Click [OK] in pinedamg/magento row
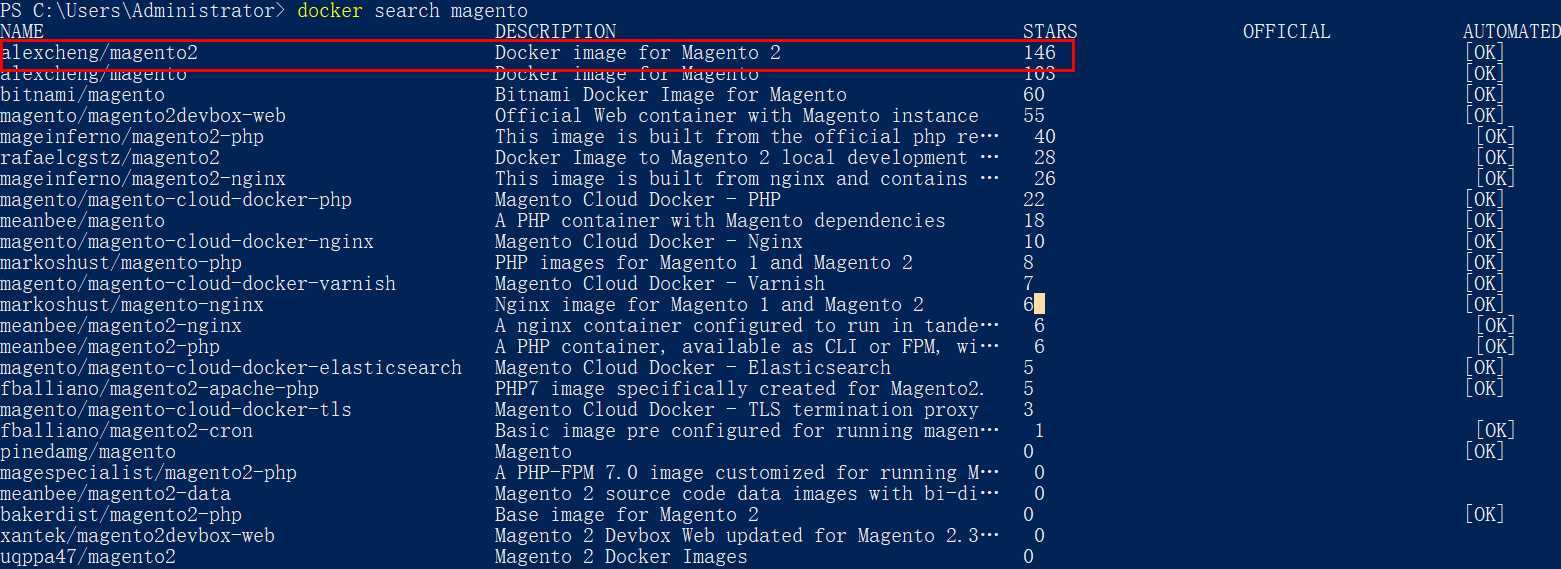 tap(1484, 452)
